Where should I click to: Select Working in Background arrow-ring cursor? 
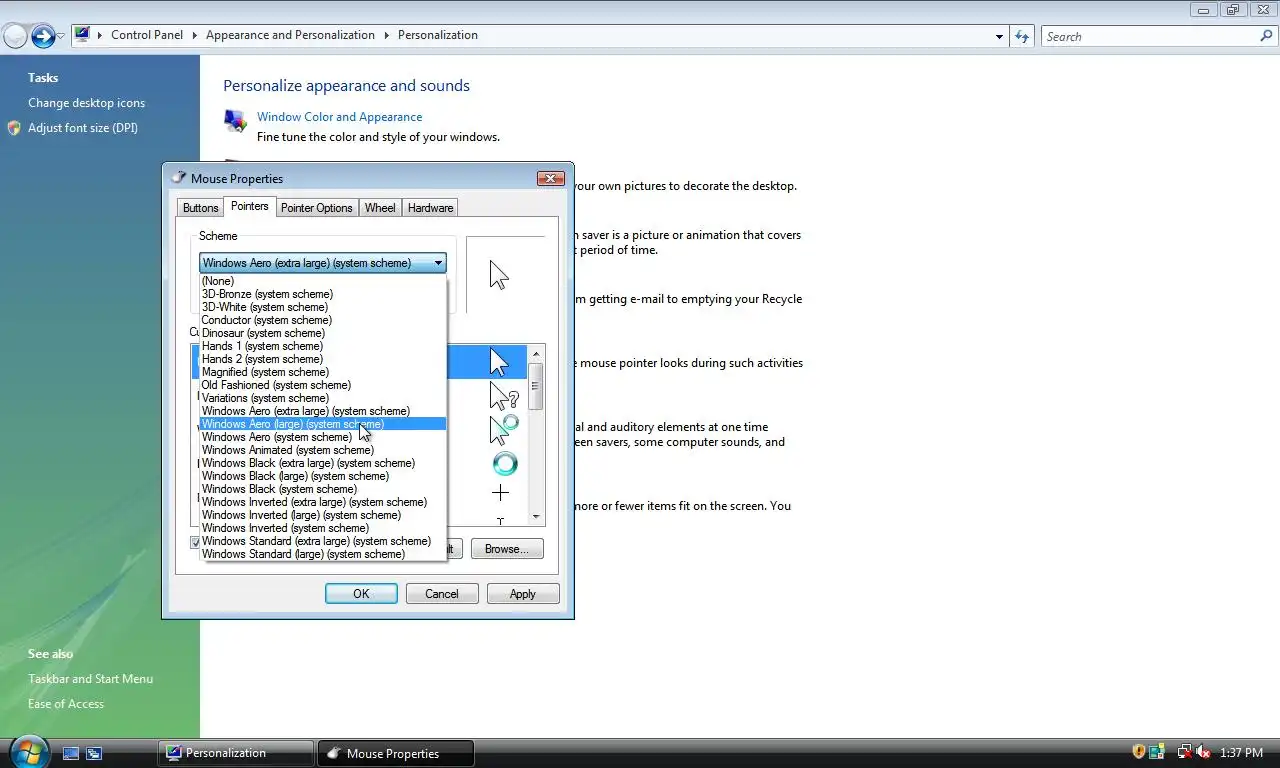click(x=503, y=429)
